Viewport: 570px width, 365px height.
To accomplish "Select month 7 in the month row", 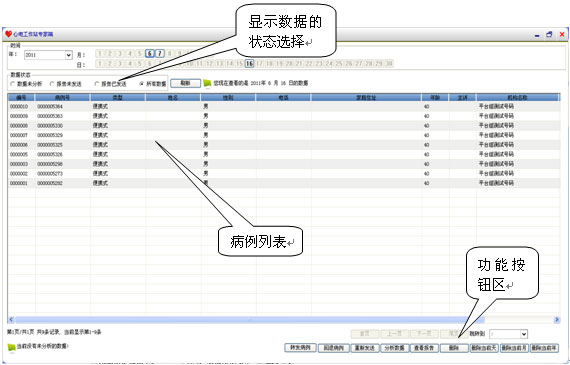I will pos(160,53).
